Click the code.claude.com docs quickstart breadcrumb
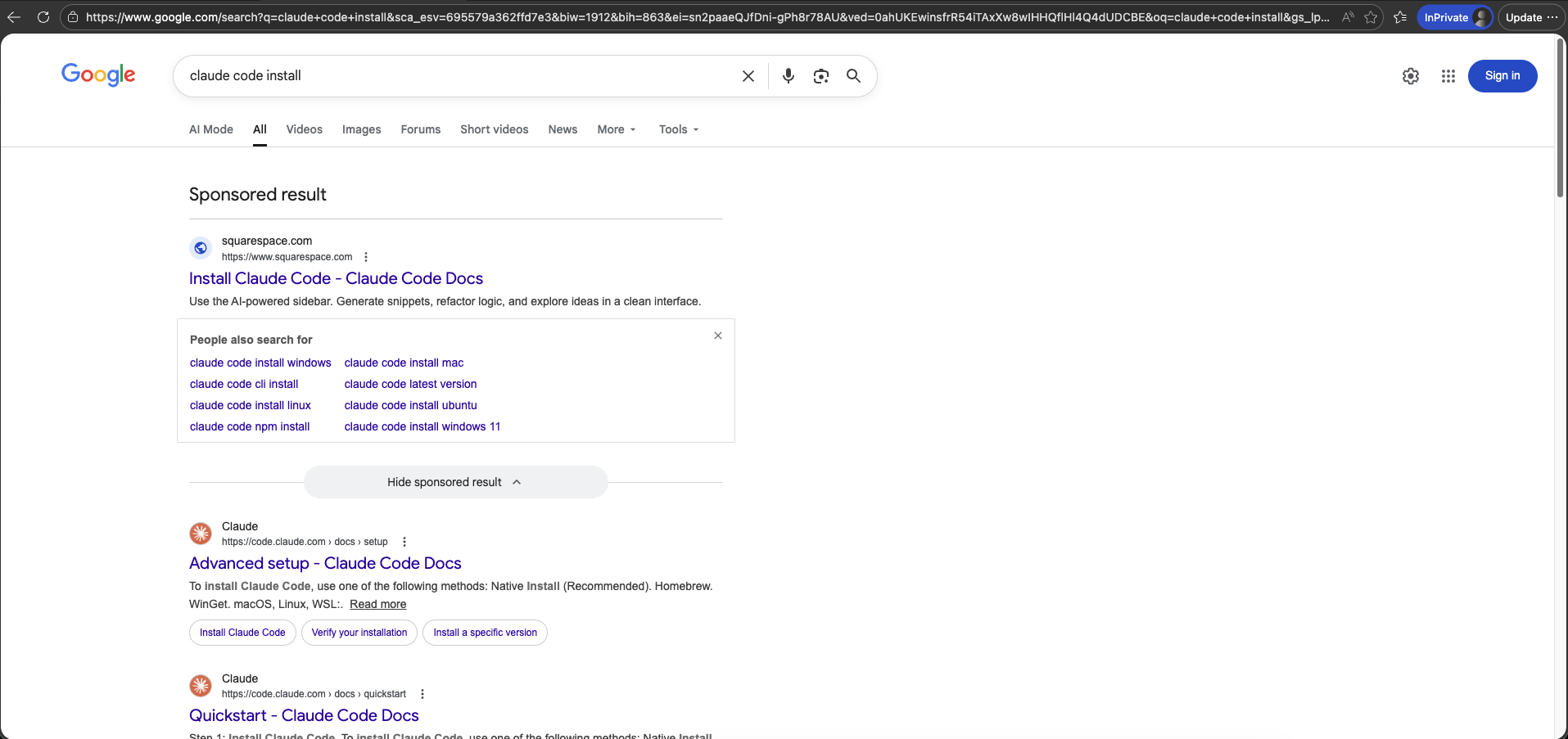Viewport: 1568px width, 739px height. (314, 694)
